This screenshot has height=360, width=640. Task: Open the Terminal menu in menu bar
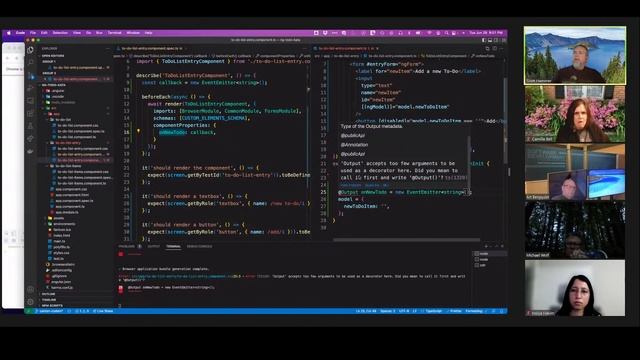114,33
